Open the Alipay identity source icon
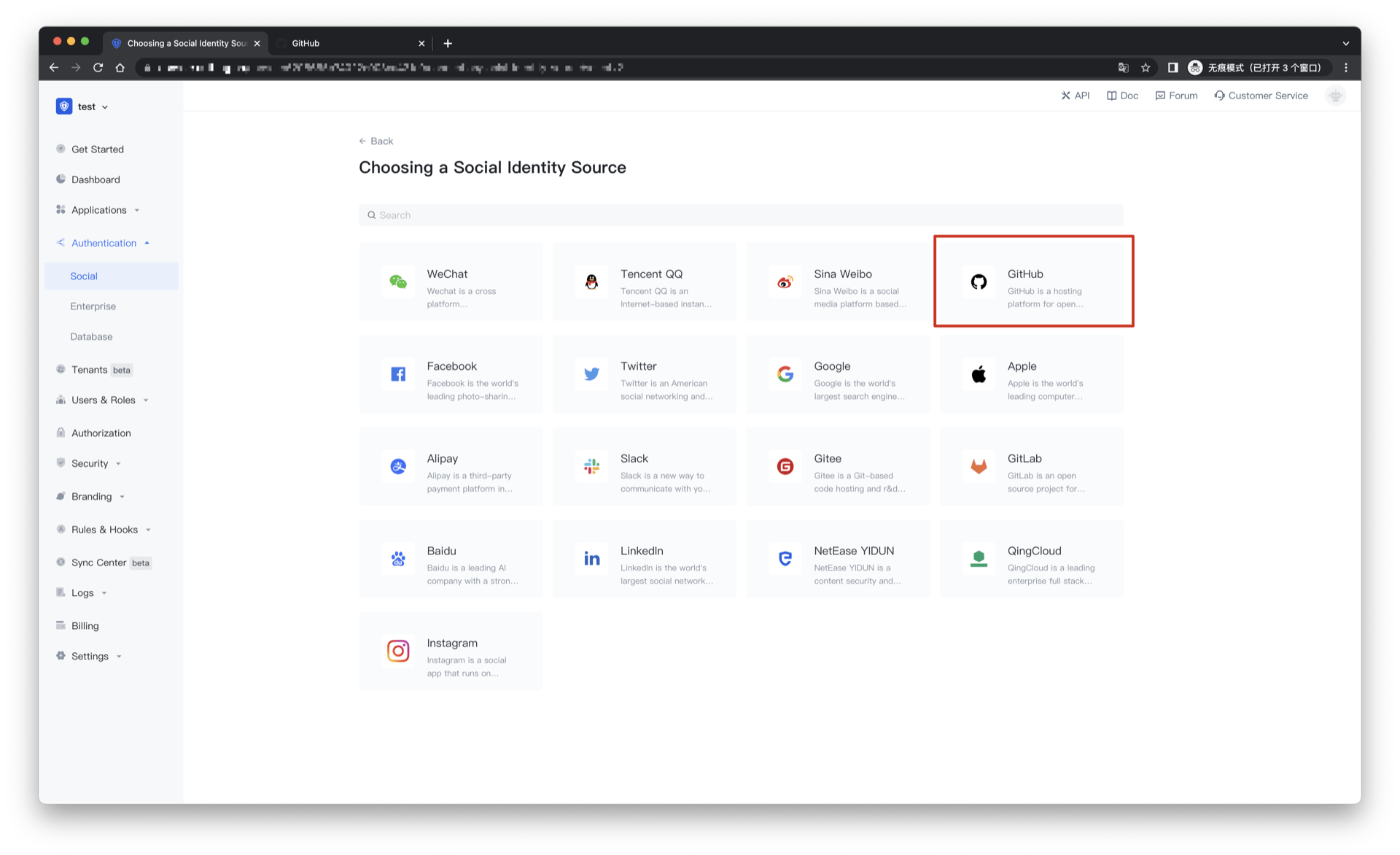This screenshot has width=1400, height=855. pos(398,466)
